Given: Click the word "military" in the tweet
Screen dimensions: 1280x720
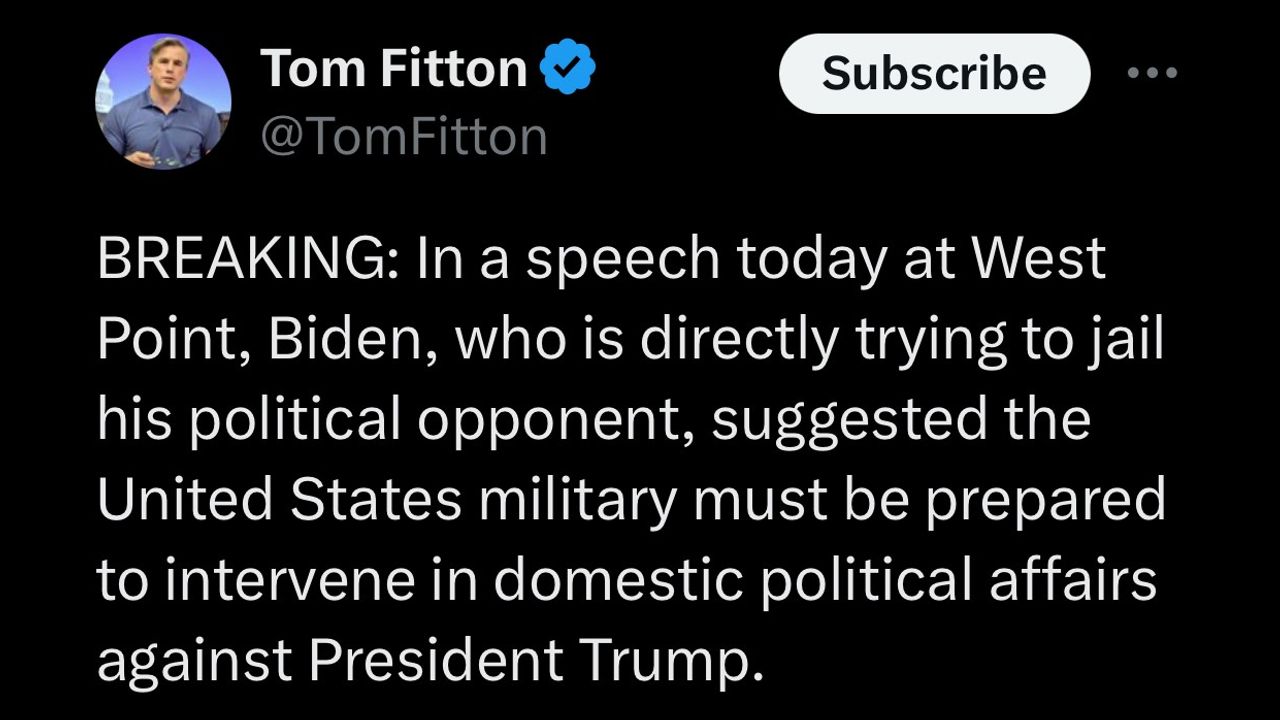Looking at the screenshot, I should point(577,501).
